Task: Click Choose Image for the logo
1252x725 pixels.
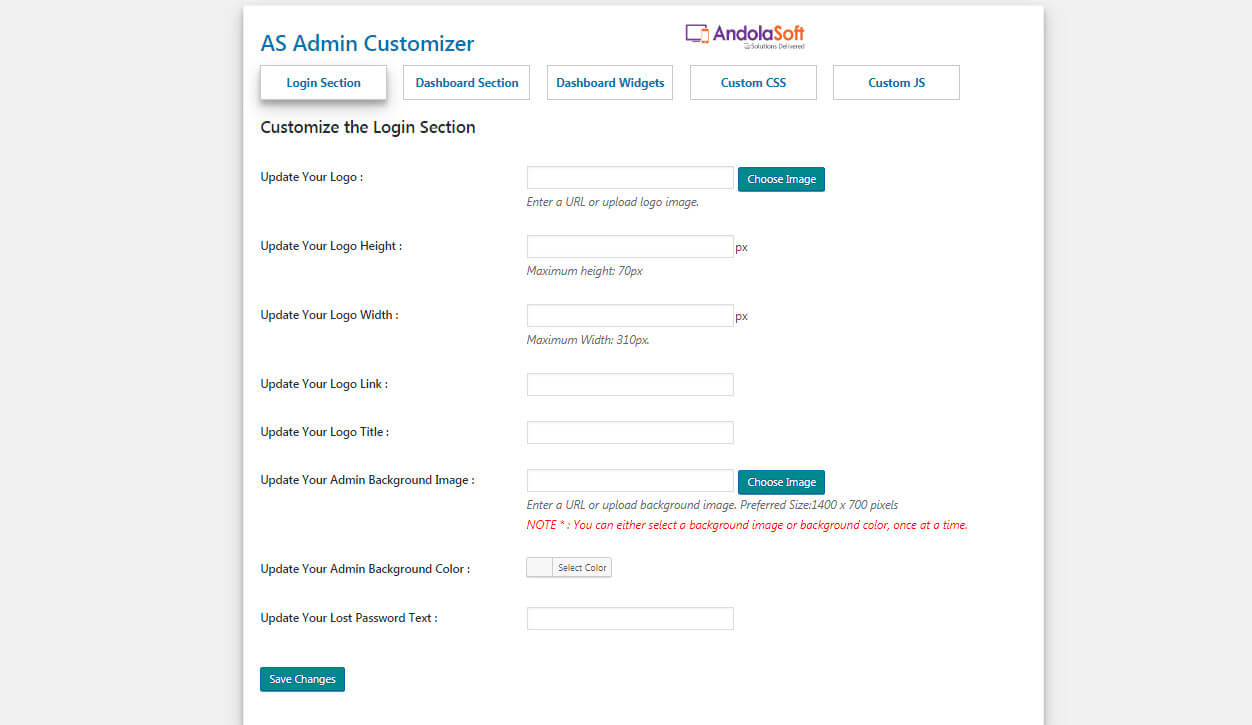Action: pyautogui.click(x=781, y=179)
